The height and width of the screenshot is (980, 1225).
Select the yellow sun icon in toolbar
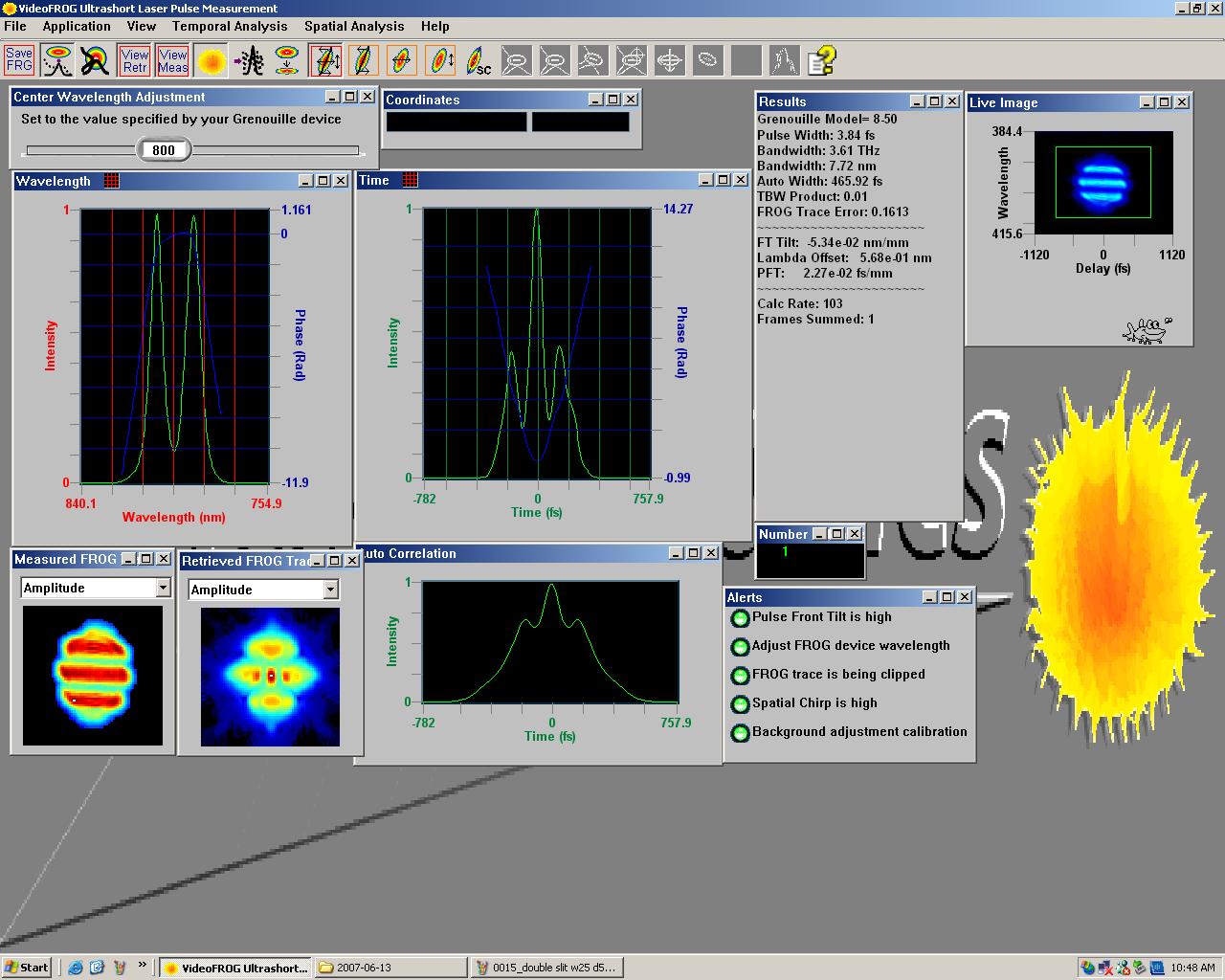point(212,61)
